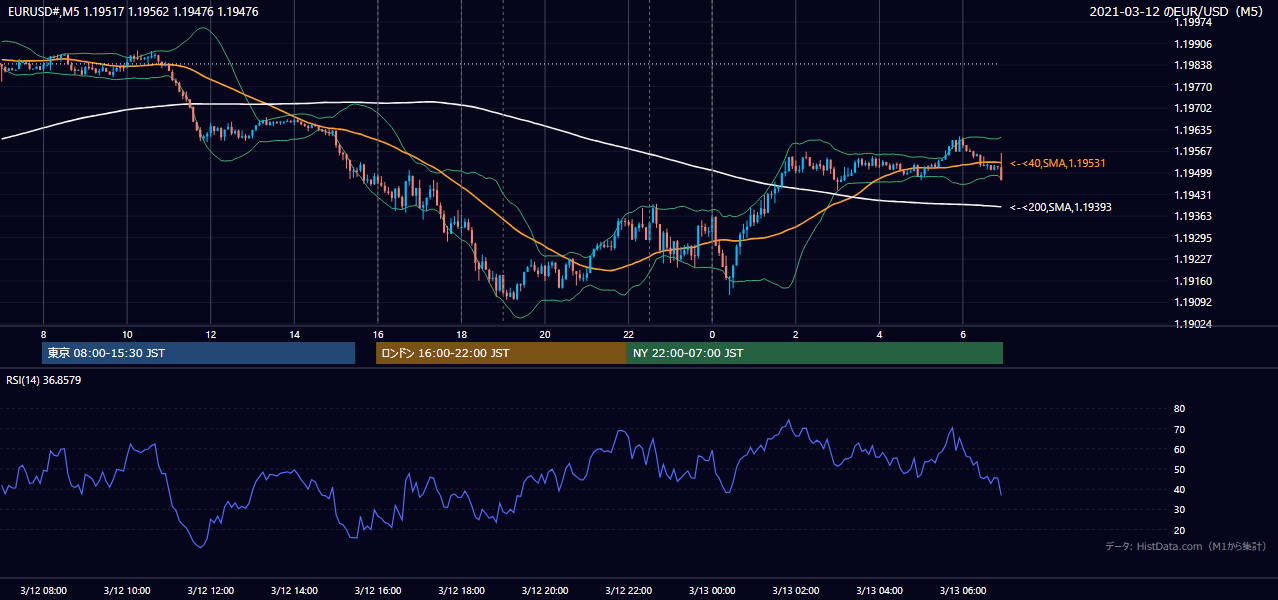Screen dimensions: 1278x600
Task: Click hour label 18 on price chart time axis
Action: (461, 334)
